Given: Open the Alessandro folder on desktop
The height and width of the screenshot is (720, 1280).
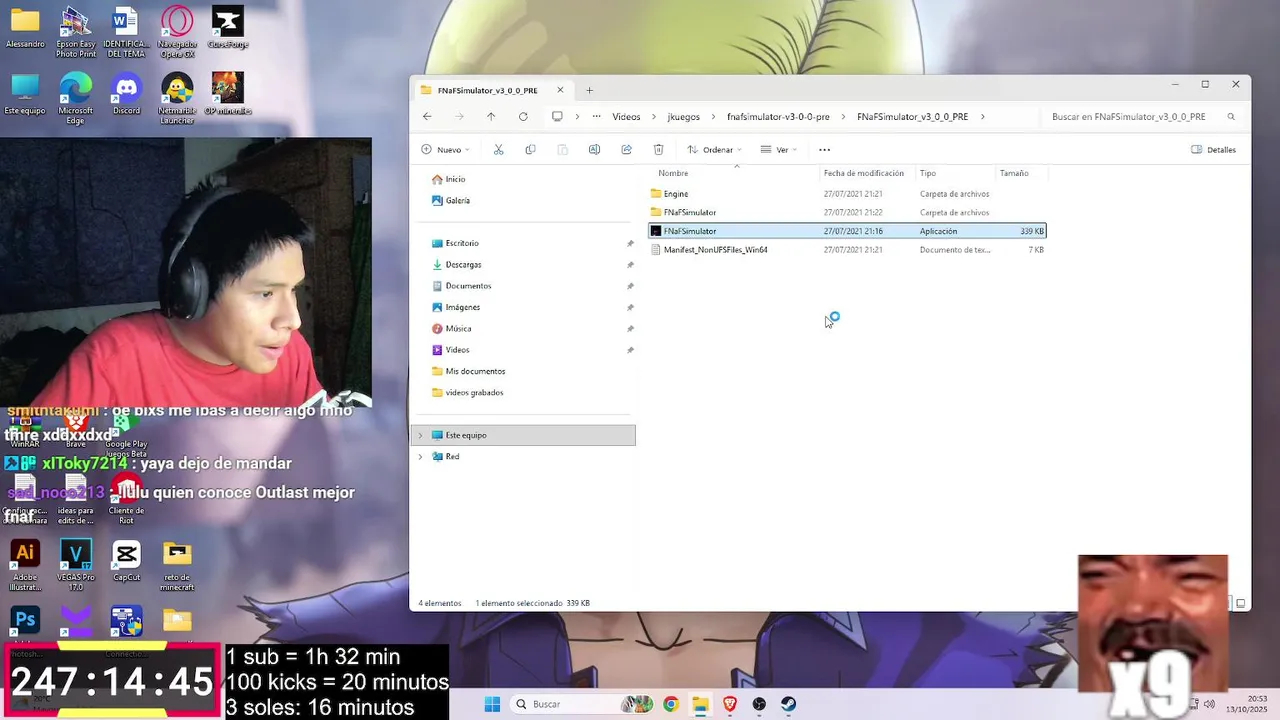Looking at the screenshot, I should [x=25, y=27].
